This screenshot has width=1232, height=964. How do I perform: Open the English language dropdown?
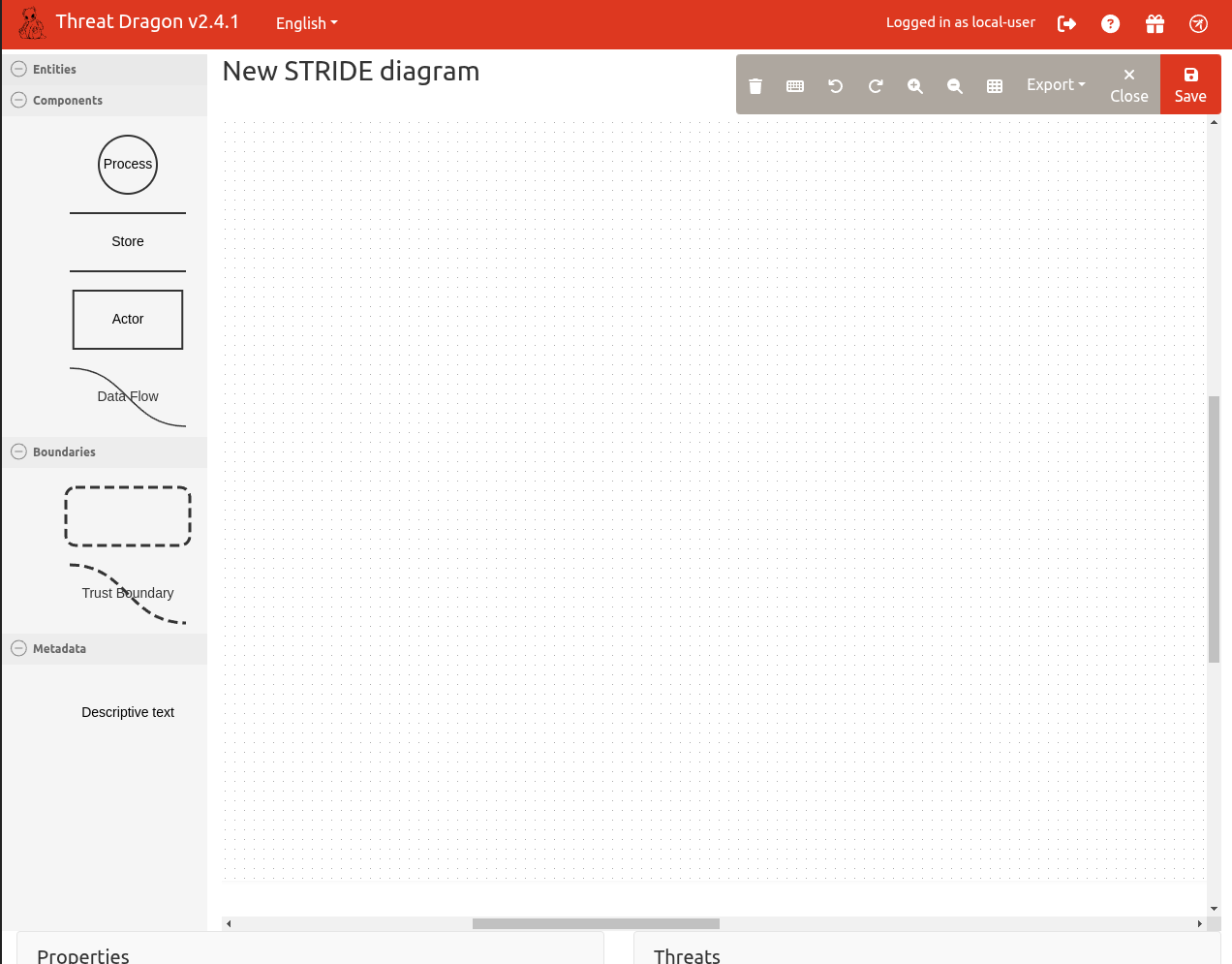[x=306, y=23]
